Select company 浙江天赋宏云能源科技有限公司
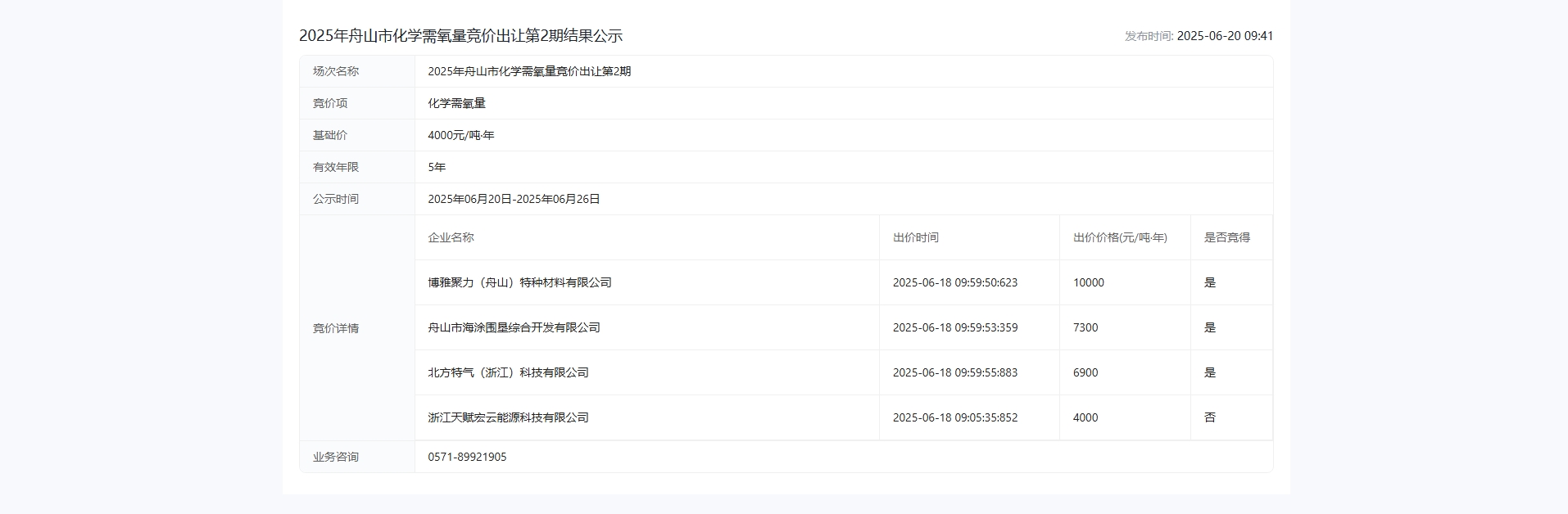 pos(508,417)
